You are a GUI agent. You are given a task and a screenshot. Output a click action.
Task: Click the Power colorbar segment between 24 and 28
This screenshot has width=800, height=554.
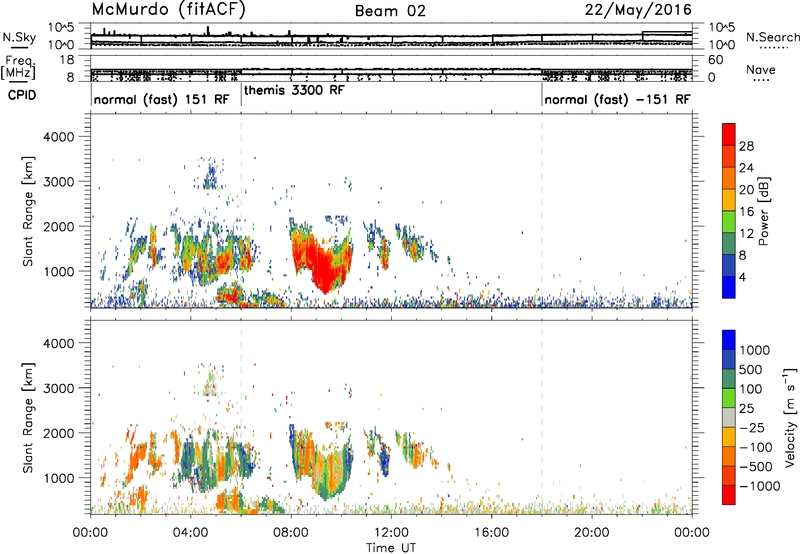[729, 156]
